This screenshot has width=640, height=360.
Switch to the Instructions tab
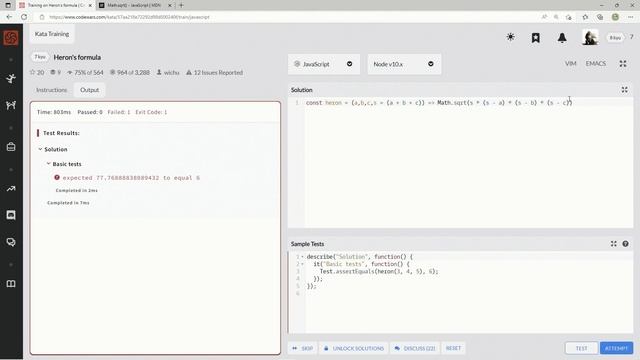coord(51,90)
